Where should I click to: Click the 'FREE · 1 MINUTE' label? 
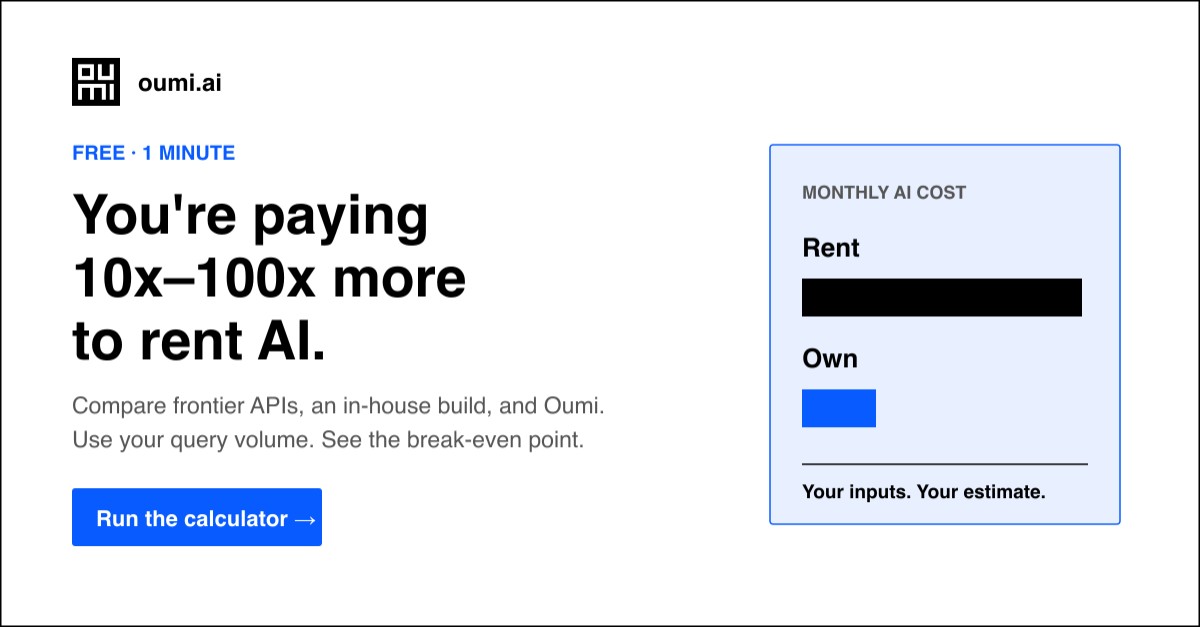154,153
